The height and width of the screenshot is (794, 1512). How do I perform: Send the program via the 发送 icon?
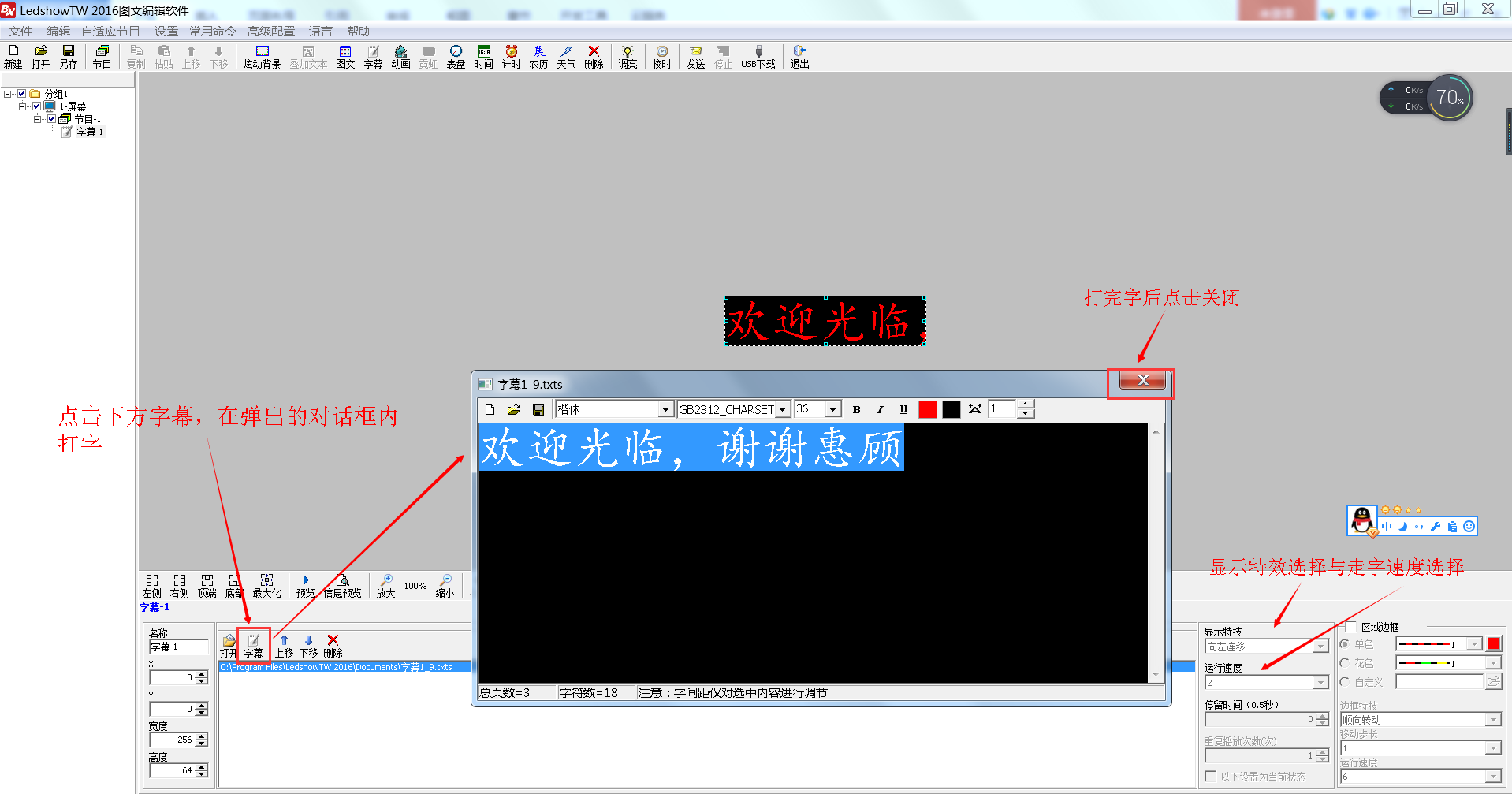(695, 55)
